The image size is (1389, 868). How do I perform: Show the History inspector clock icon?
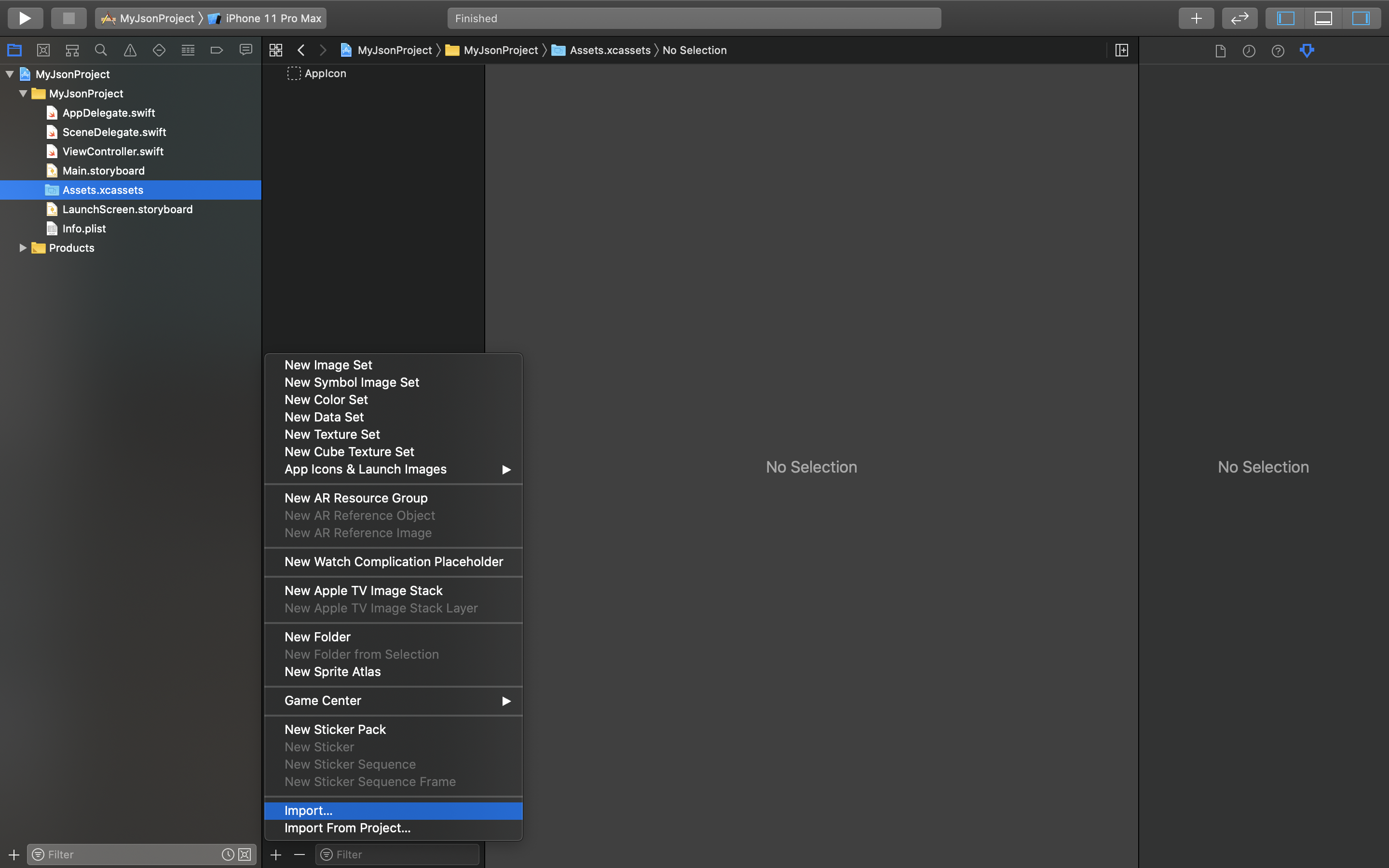pyautogui.click(x=1249, y=51)
